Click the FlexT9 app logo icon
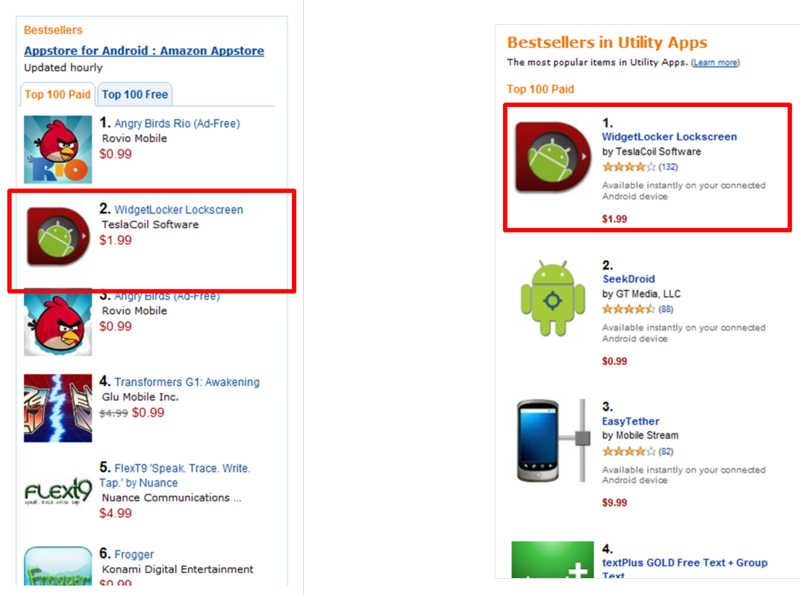 pyautogui.click(x=57, y=493)
